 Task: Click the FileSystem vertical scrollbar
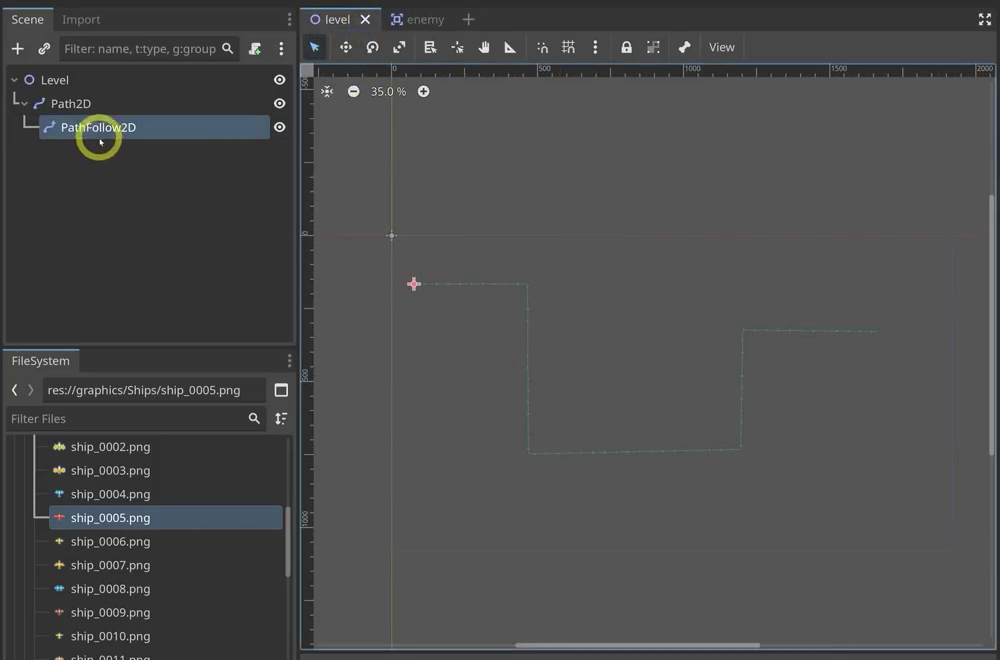click(288, 542)
